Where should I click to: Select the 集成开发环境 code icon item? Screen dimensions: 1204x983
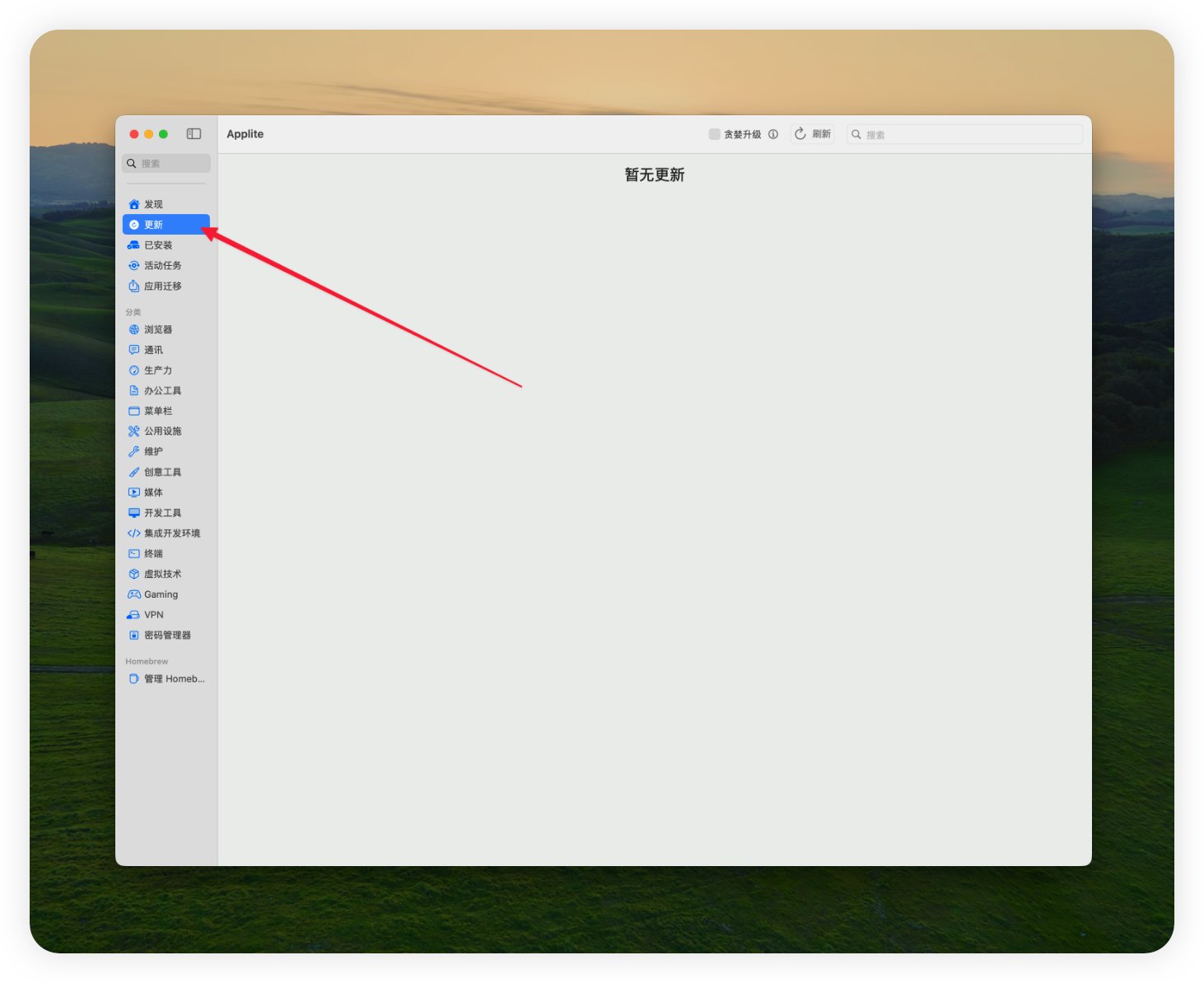[134, 533]
